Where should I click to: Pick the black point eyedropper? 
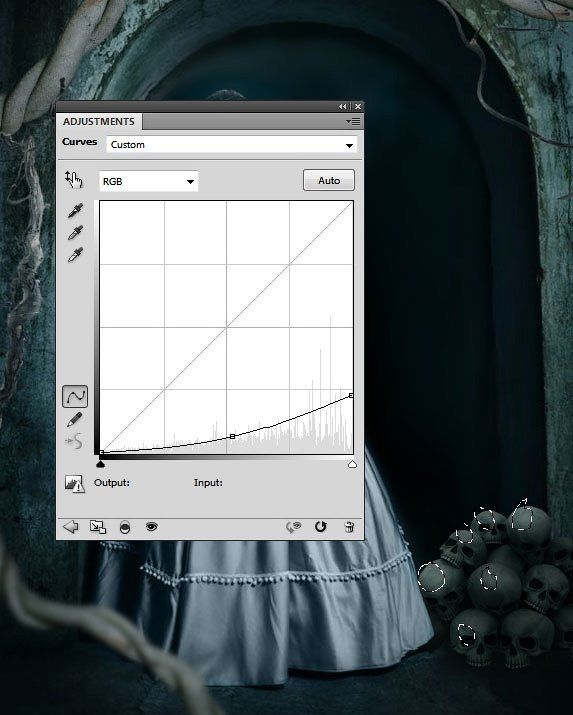tap(75, 211)
